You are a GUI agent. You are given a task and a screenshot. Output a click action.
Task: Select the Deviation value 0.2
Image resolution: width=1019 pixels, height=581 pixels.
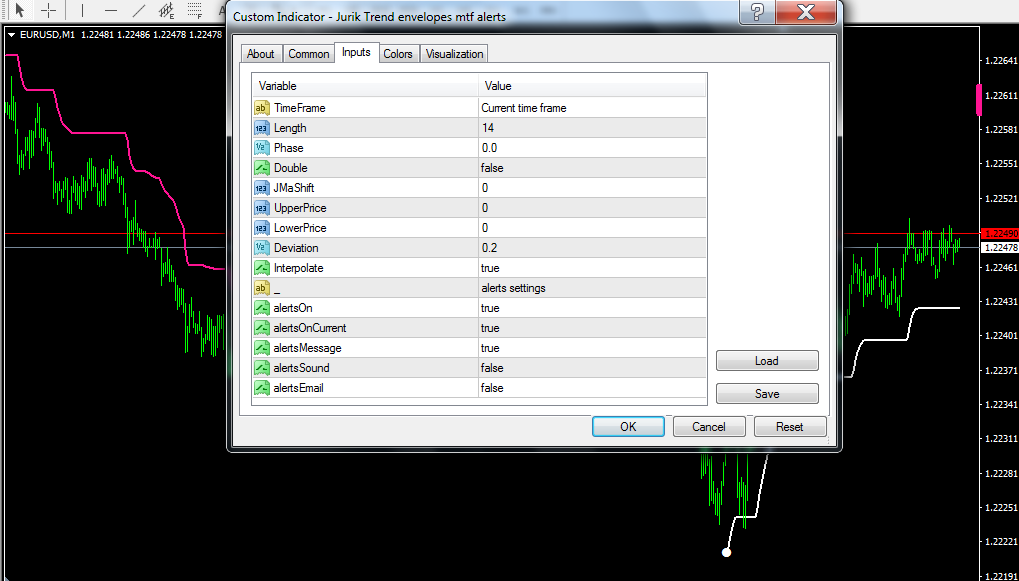click(x=592, y=248)
